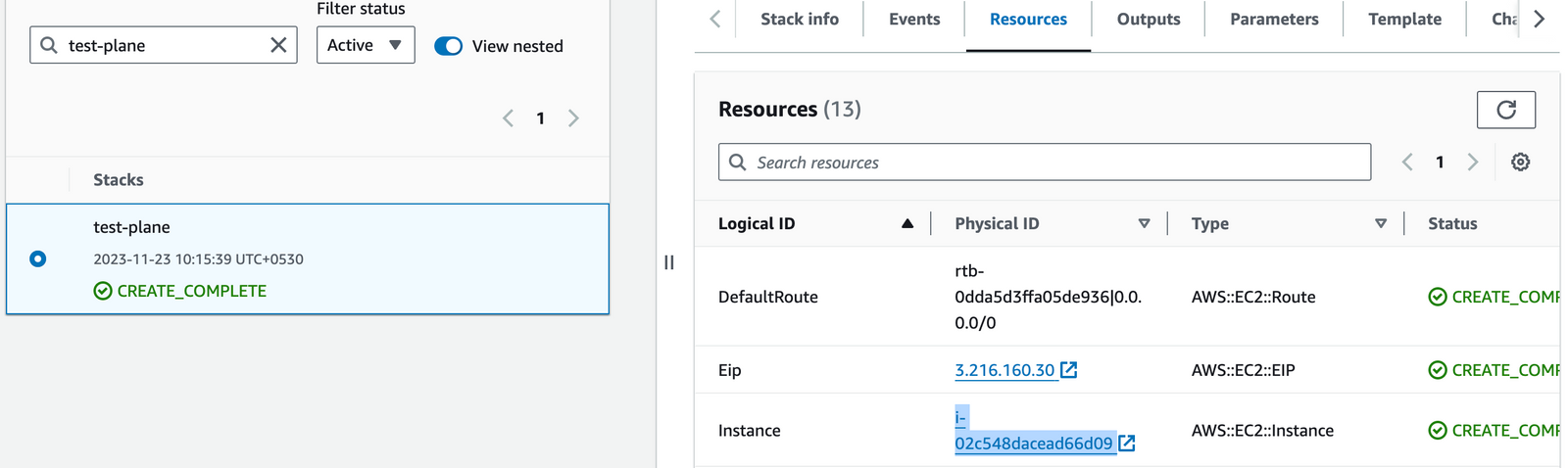Viewport: 1568px width, 468px height.
Task: Sort resources by Physical ID column
Action: 1143,224
